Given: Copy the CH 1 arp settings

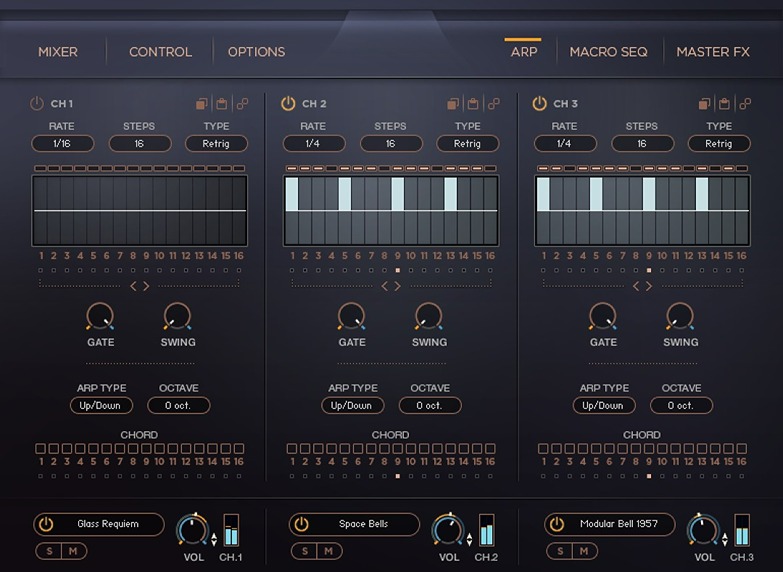Looking at the screenshot, I should click(x=202, y=103).
